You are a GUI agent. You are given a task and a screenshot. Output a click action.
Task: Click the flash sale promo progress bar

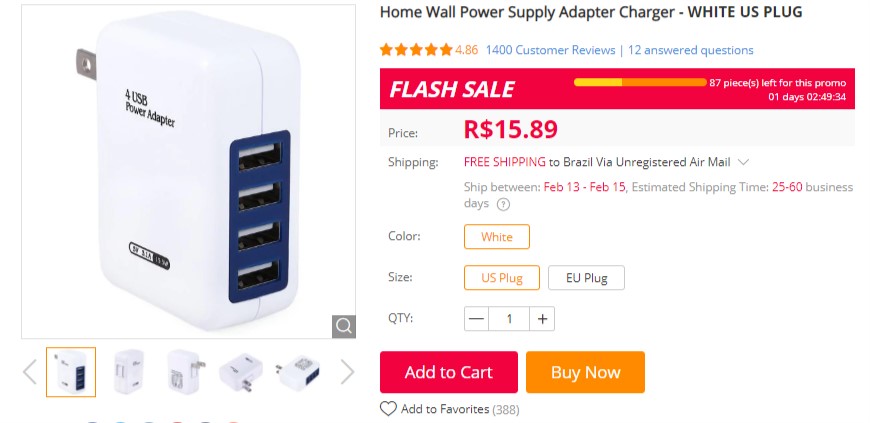(640, 83)
